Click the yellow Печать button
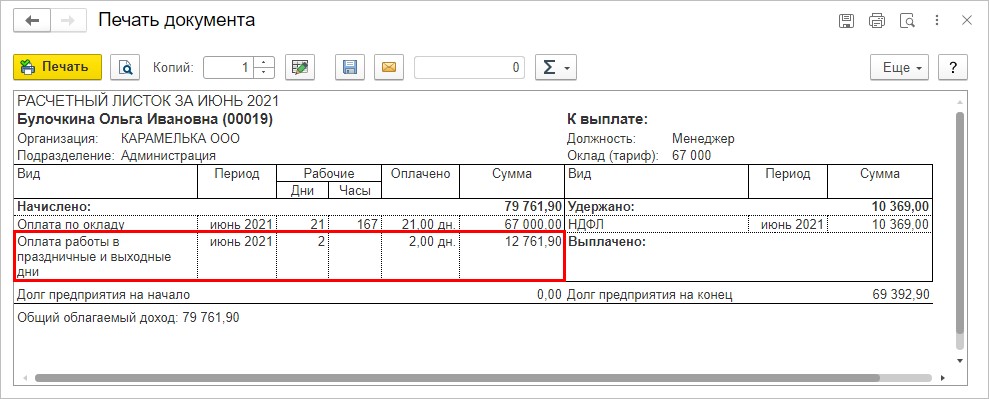 point(57,67)
